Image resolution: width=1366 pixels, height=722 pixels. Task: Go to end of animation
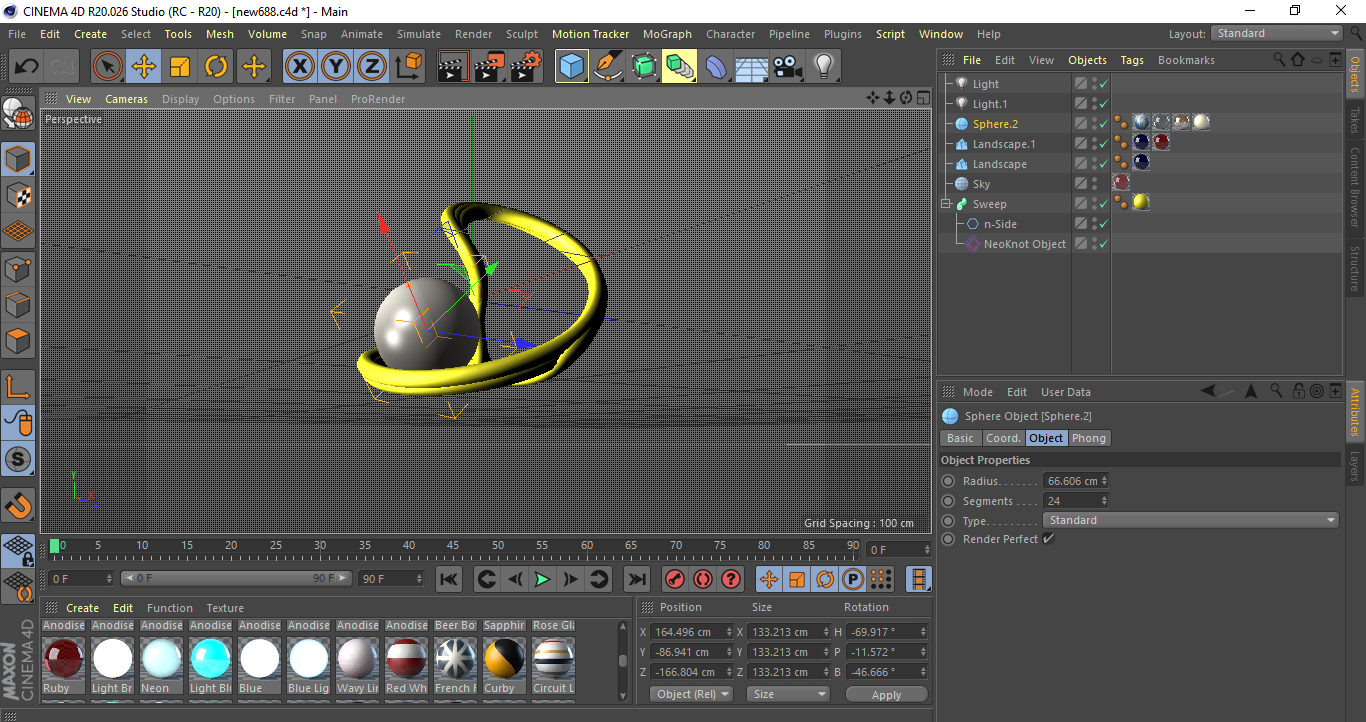[x=636, y=579]
